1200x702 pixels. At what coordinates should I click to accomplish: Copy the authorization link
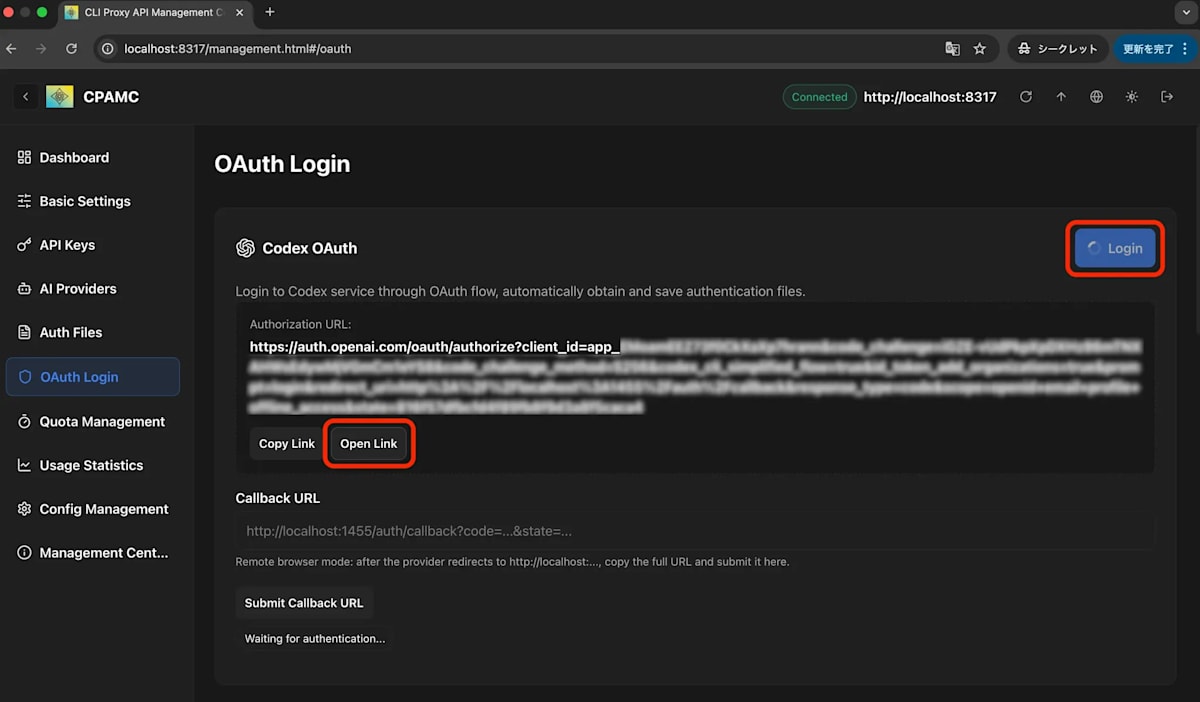click(287, 444)
